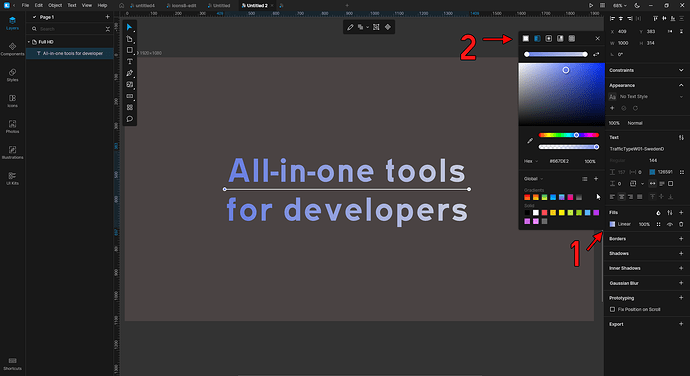Click the edit pencil icon above canvas
This screenshot has width=690, height=376.
pyautogui.click(x=350, y=27)
